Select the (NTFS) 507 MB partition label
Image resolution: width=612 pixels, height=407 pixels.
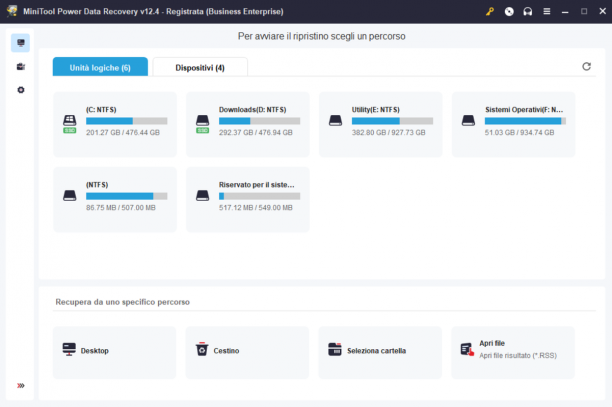pyautogui.click(x=97, y=185)
